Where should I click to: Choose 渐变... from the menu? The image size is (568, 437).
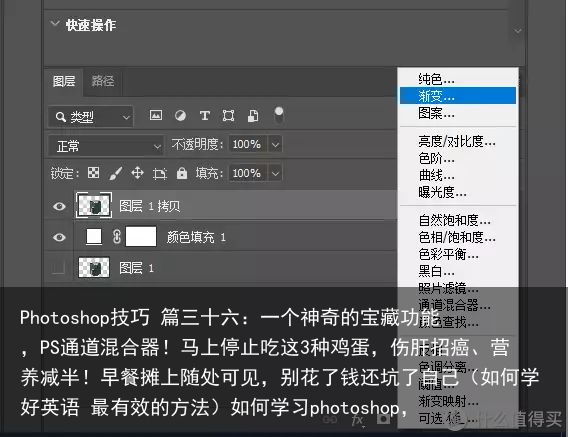tap(458, 96)
